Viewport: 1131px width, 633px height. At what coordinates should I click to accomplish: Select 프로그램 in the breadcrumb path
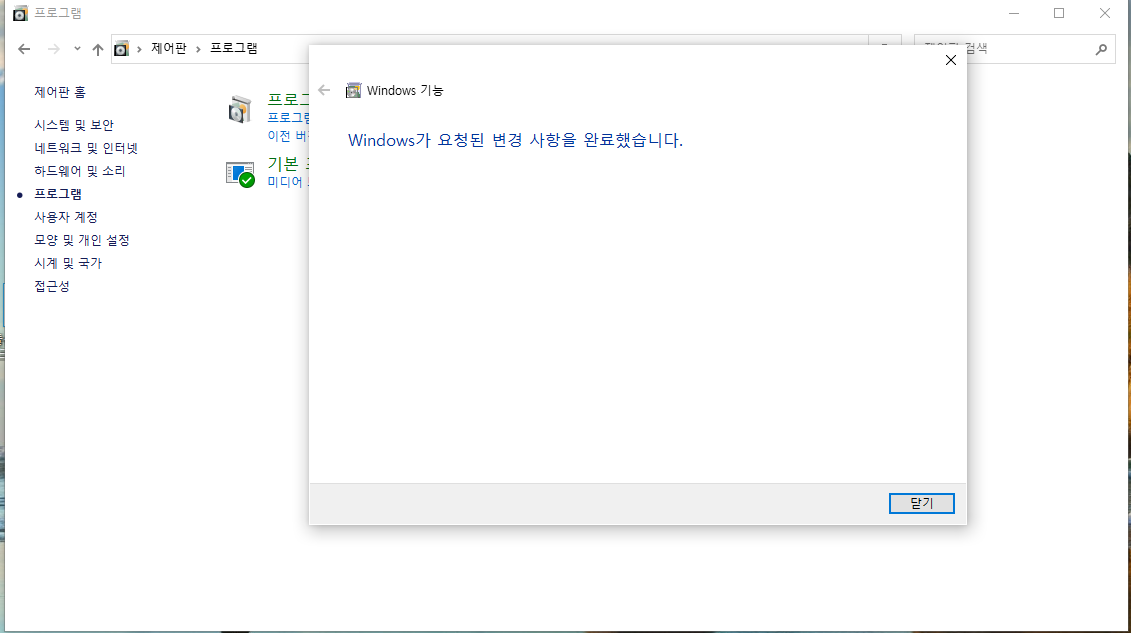tap(234, 48)
